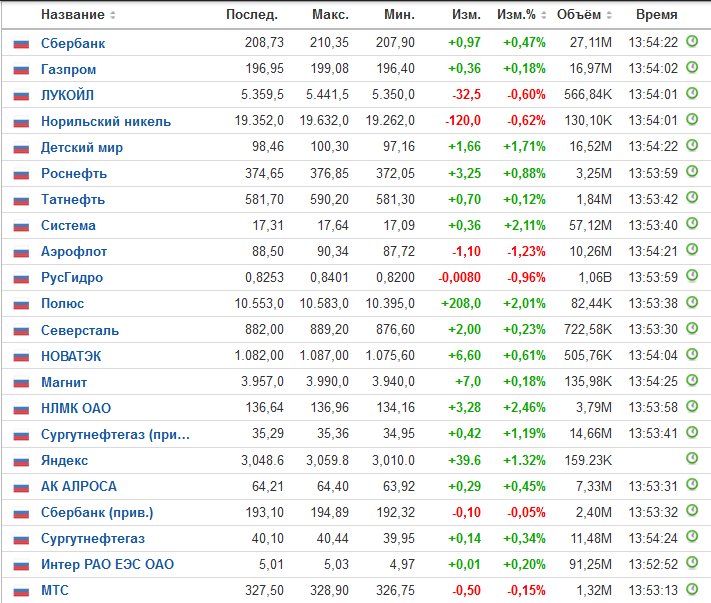711x603 pixels.
Task: Click the Russian flag icon beside ЛУКОЙЛ
Action: coord(21,96)
